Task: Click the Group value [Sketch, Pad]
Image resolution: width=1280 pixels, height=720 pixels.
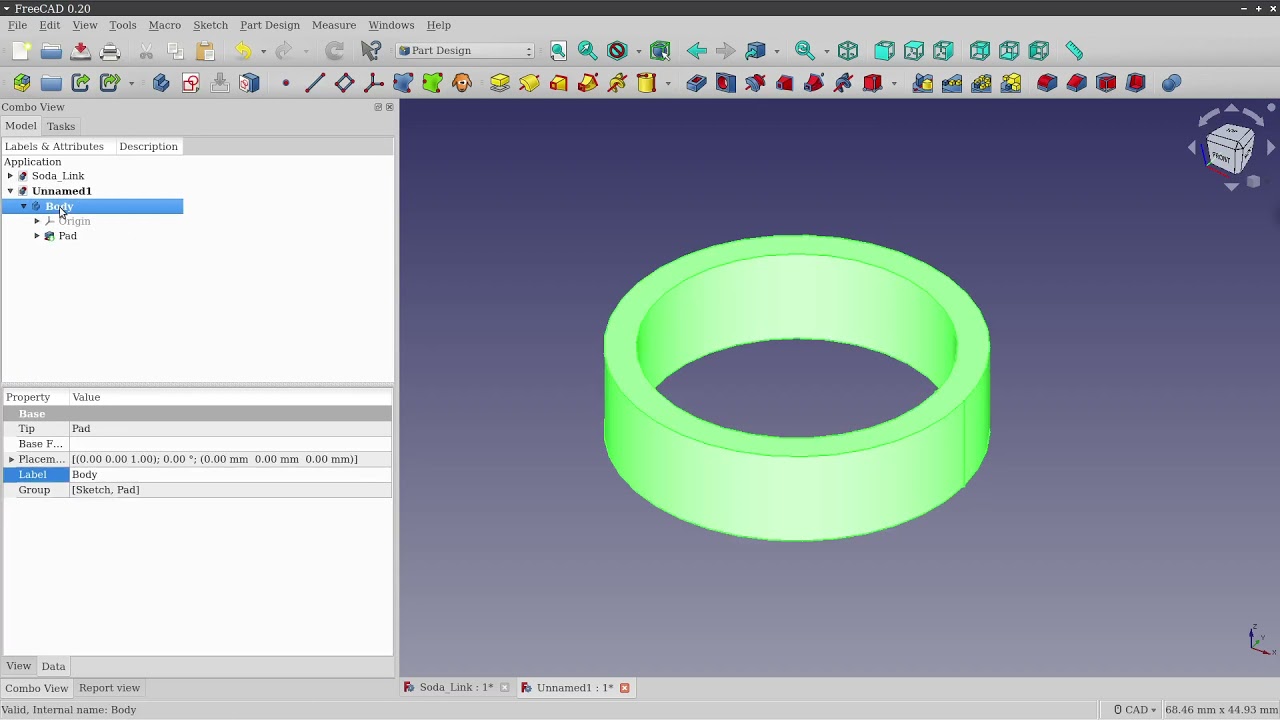Action: coord(230,490)
